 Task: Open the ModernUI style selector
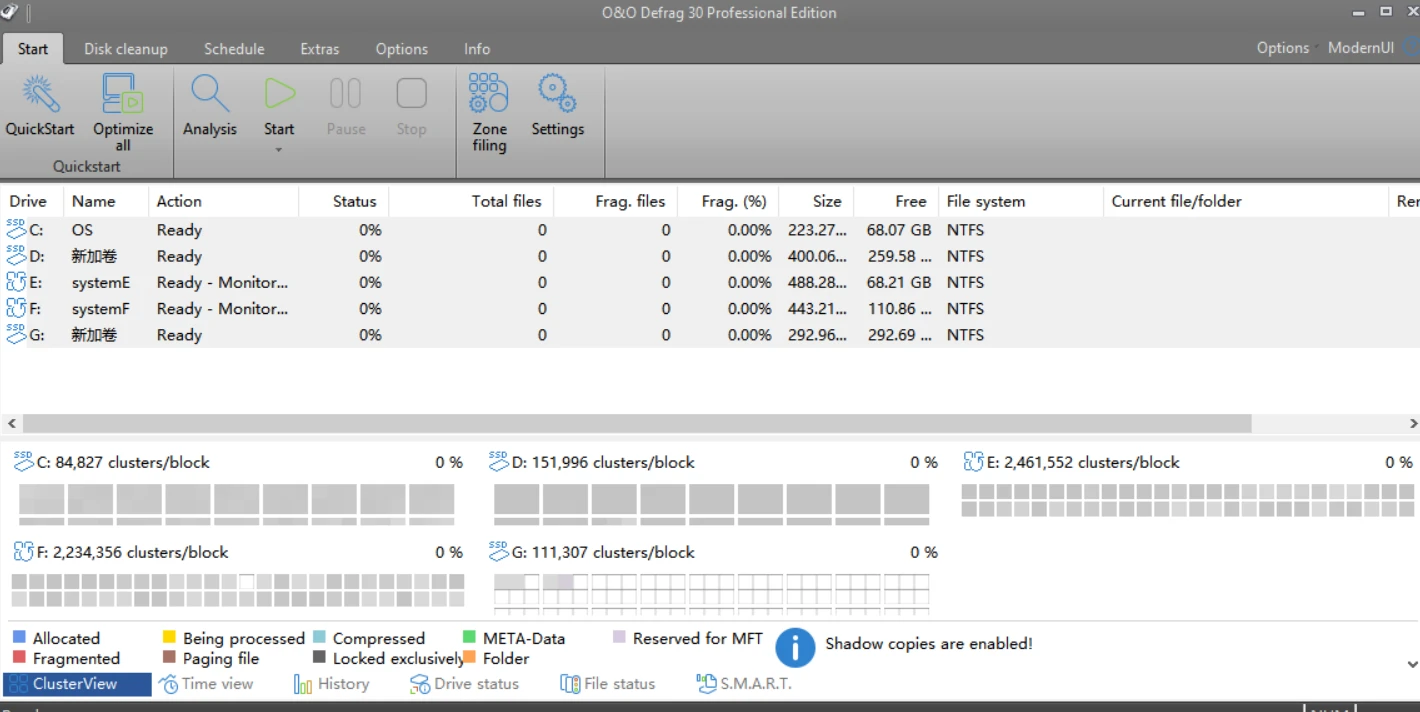1360,48
